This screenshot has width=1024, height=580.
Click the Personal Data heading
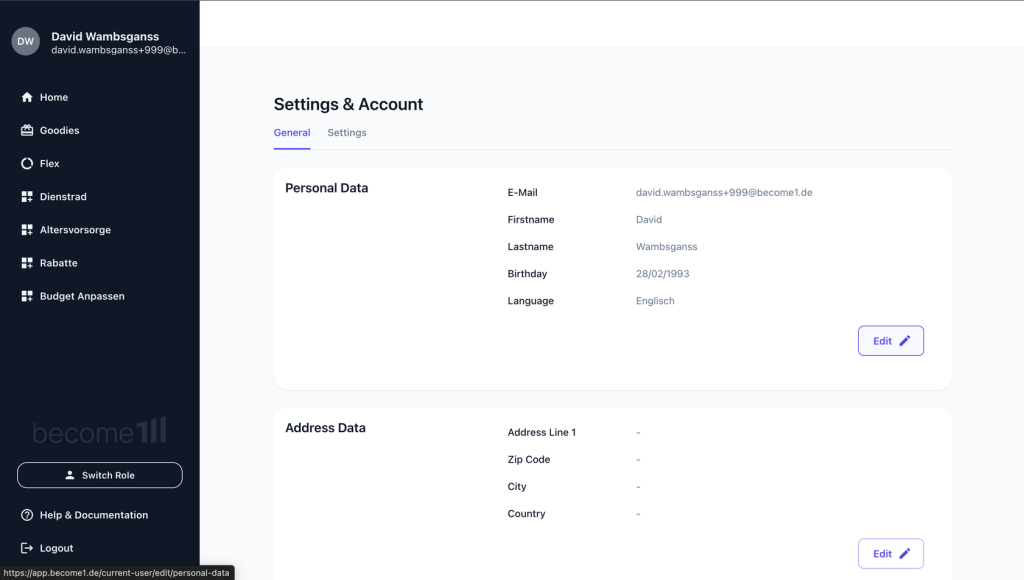327,188
